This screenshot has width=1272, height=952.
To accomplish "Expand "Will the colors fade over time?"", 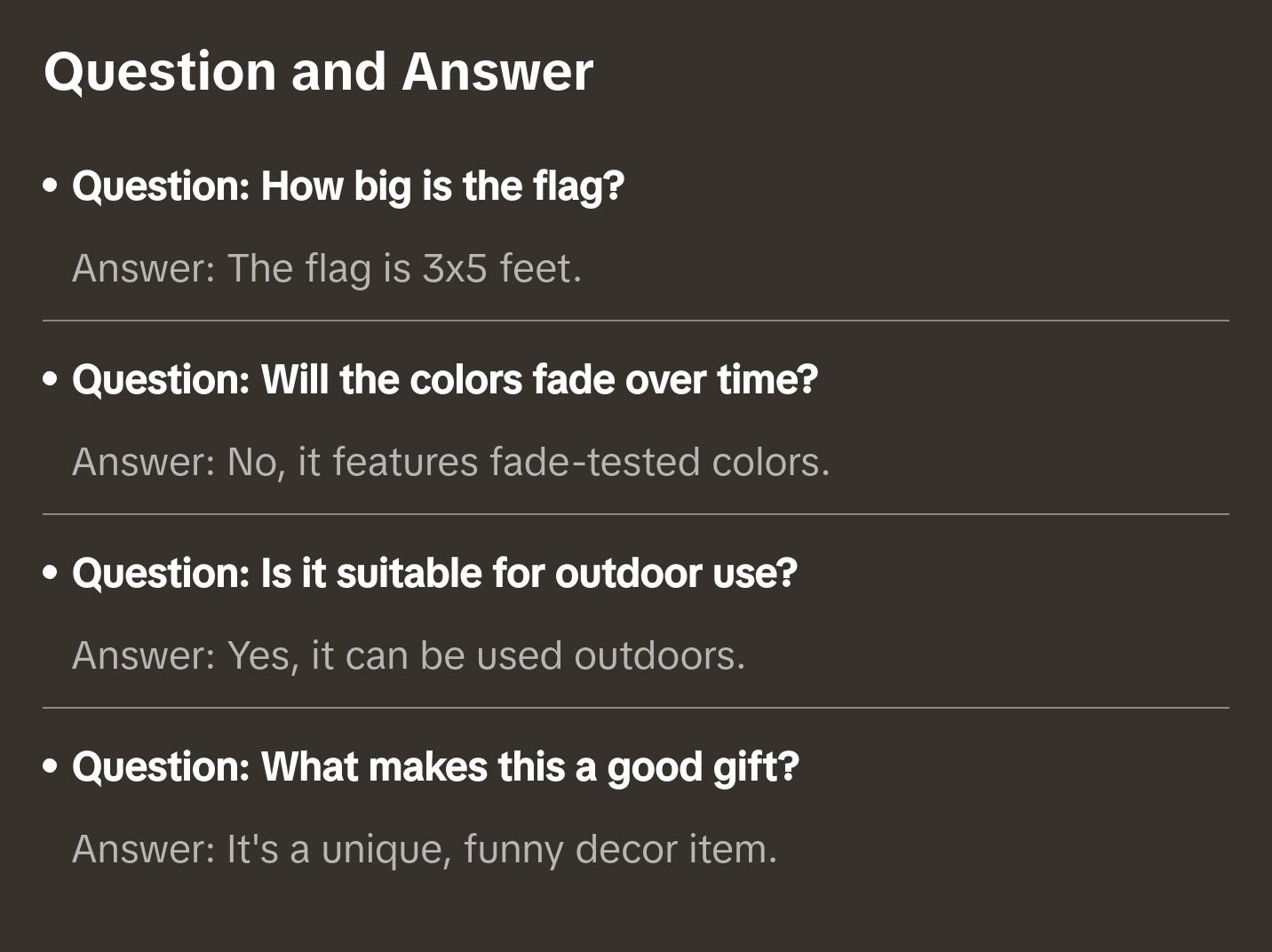I will click(x=444, y=380).
